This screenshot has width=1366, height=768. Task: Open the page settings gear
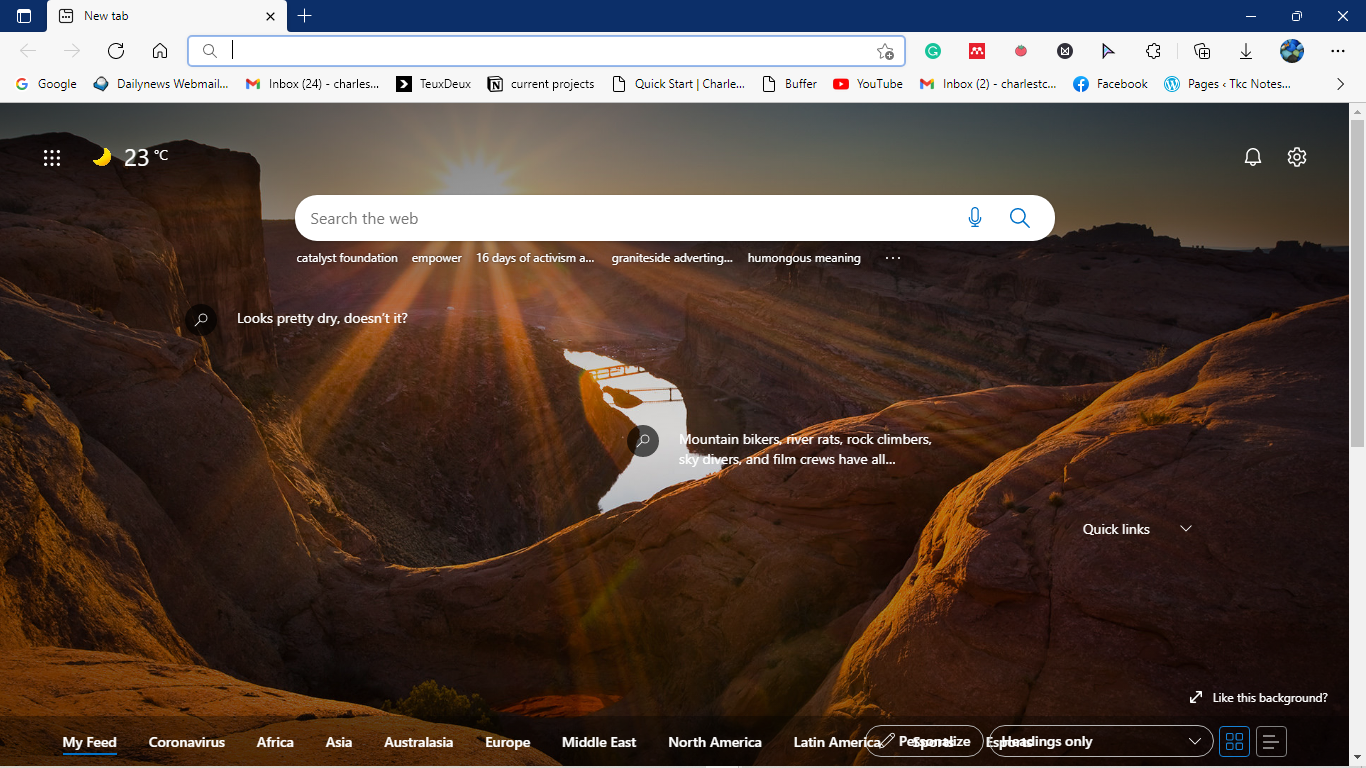pos(1296,157)
